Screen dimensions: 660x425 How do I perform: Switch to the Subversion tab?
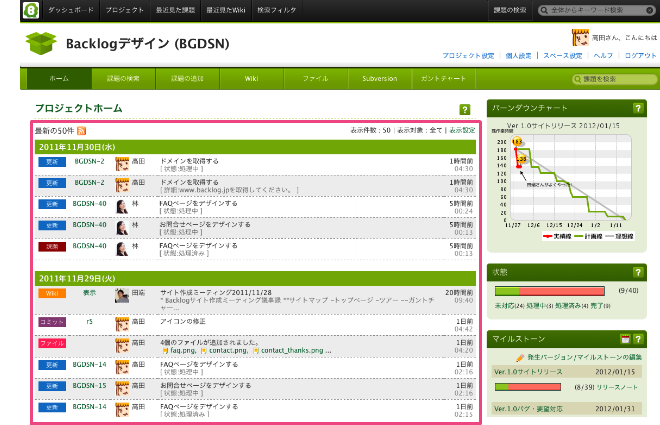[380, 79]
